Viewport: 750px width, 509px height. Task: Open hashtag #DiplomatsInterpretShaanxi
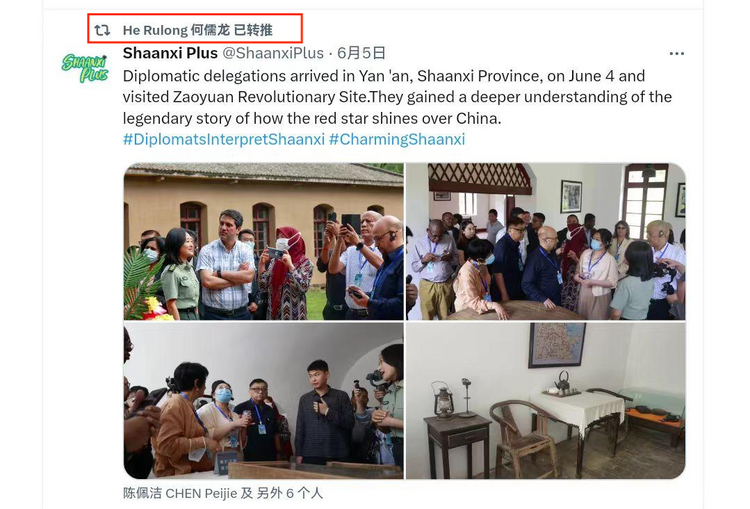(x=224, y=139)
